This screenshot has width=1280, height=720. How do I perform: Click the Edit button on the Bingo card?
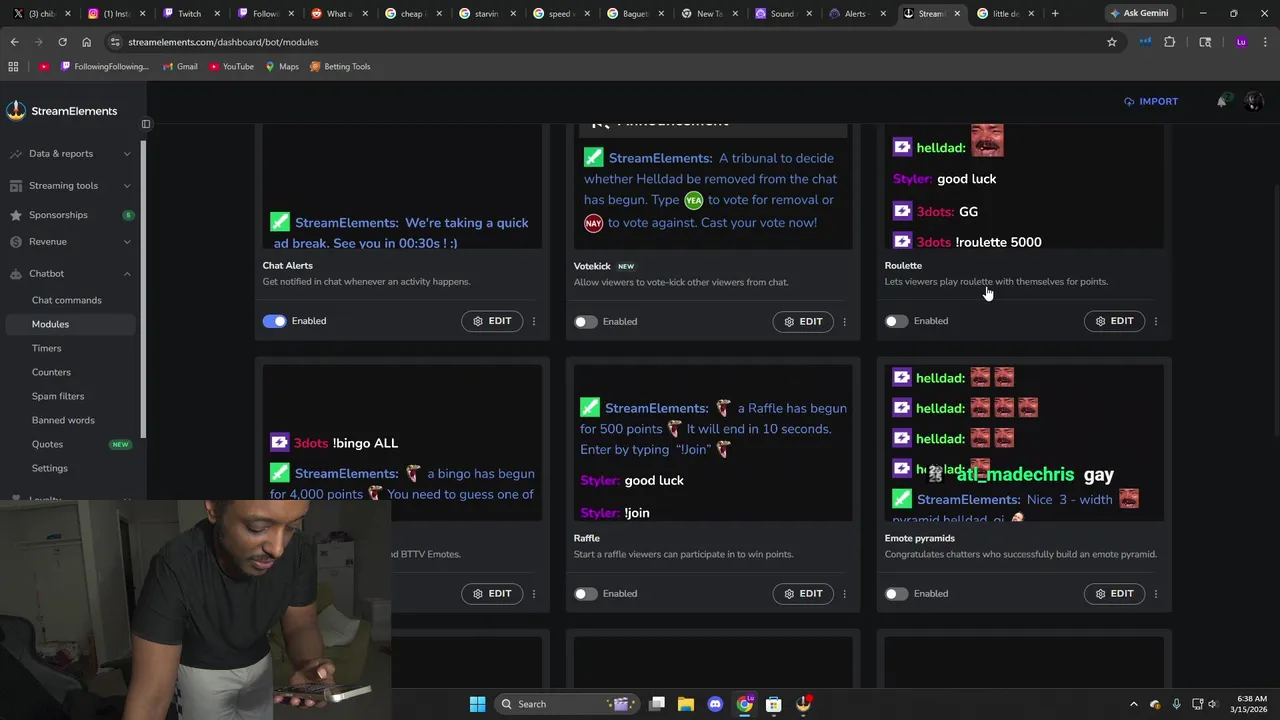[x=492, y=594]
